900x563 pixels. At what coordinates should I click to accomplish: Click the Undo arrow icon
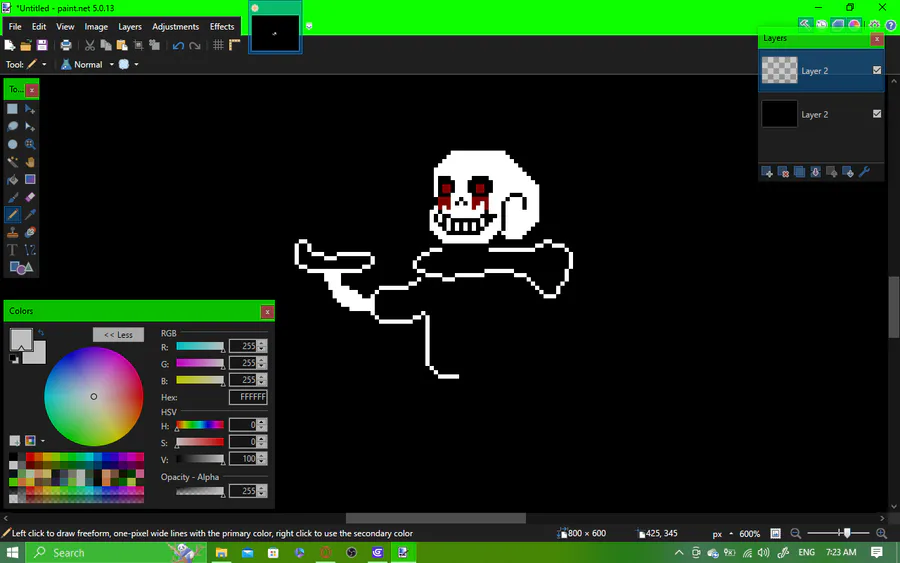[178, 45]
